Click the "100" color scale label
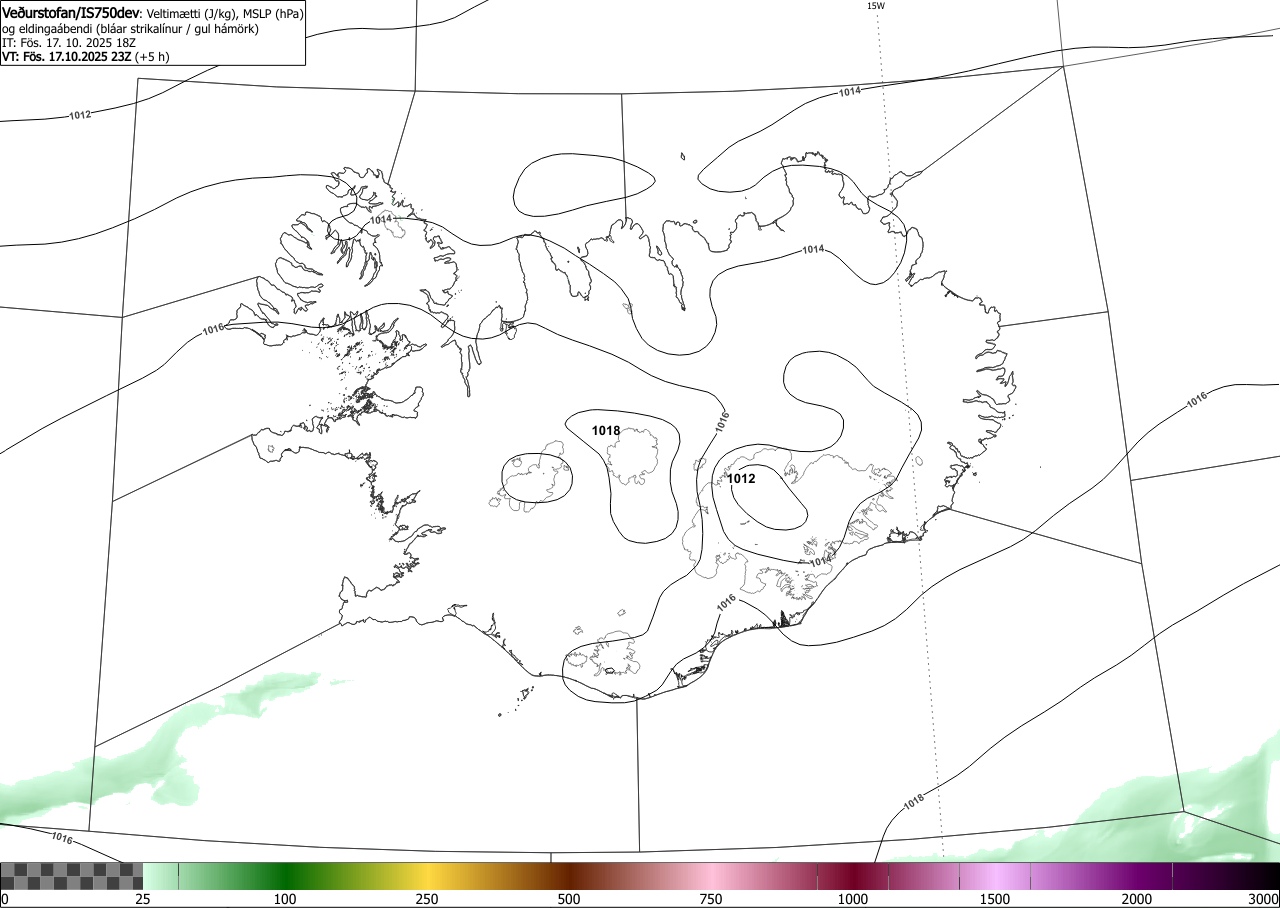 tap(285, 899)
